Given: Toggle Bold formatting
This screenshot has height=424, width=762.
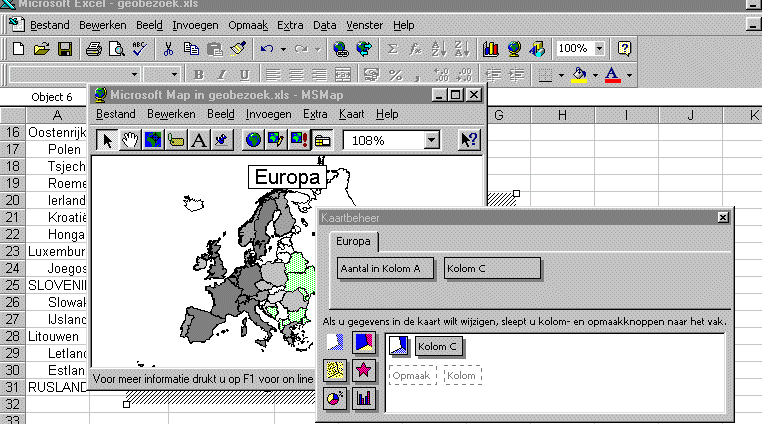Looking at the screenshot, I should tap(198, 75).
